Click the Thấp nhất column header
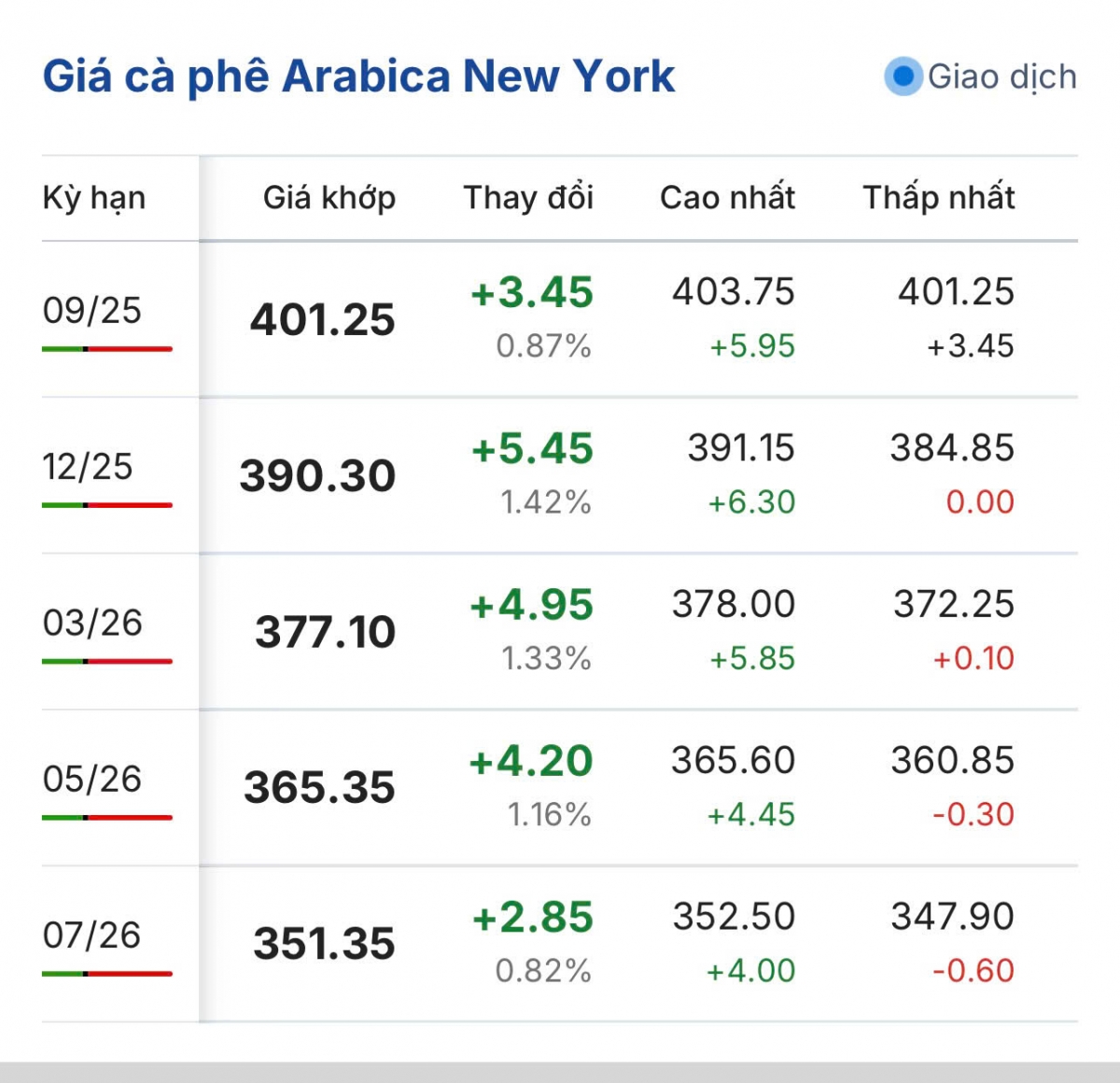Image resolution: width=1120 pixels, height=1083 pixels. (x=939, y=198)
